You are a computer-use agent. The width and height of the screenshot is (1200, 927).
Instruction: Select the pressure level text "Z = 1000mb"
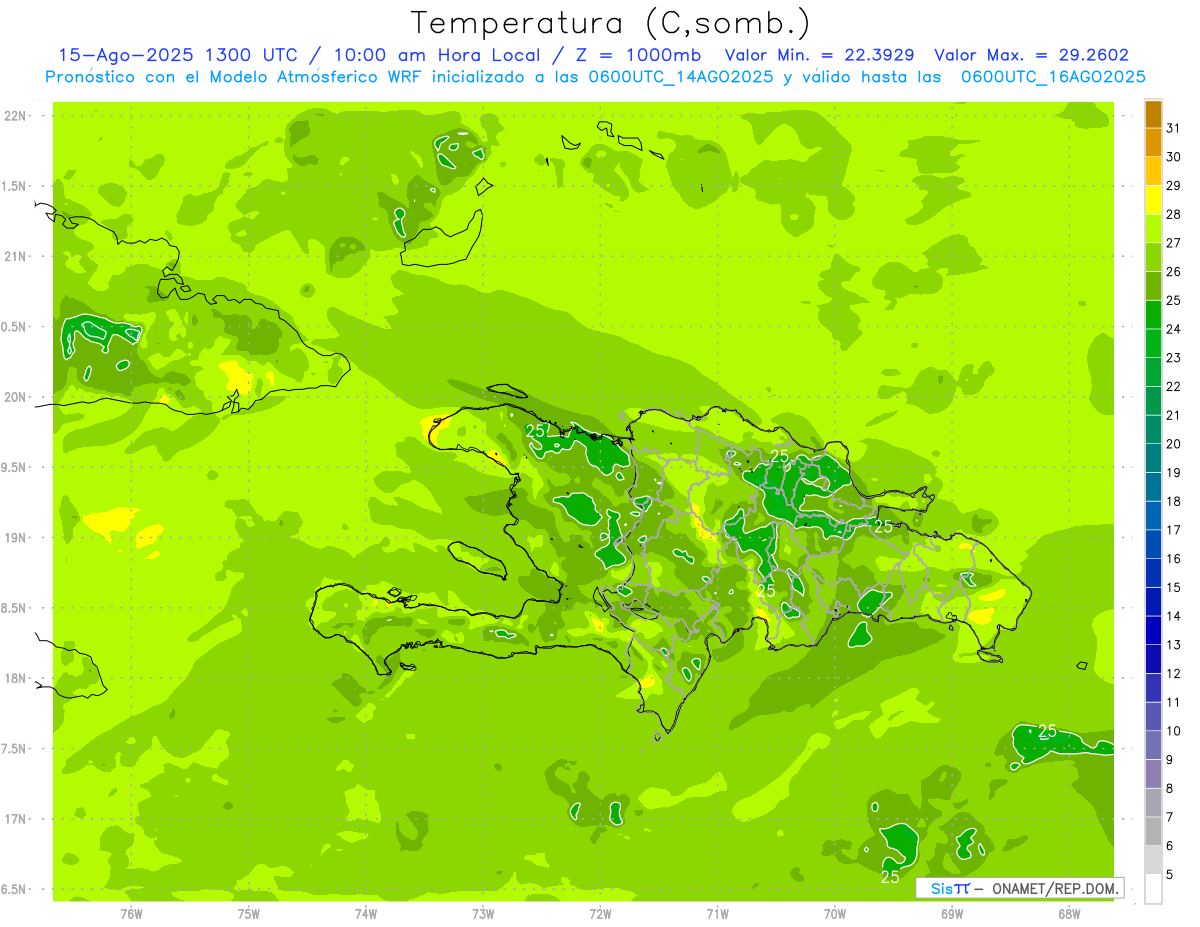tap(638, 55)
